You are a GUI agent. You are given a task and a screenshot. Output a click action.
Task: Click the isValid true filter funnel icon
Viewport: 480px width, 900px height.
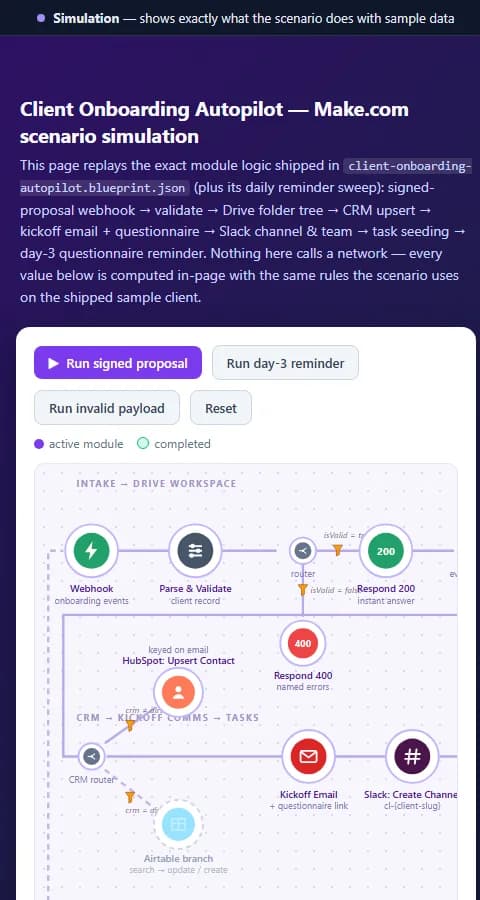pos(338,550)
